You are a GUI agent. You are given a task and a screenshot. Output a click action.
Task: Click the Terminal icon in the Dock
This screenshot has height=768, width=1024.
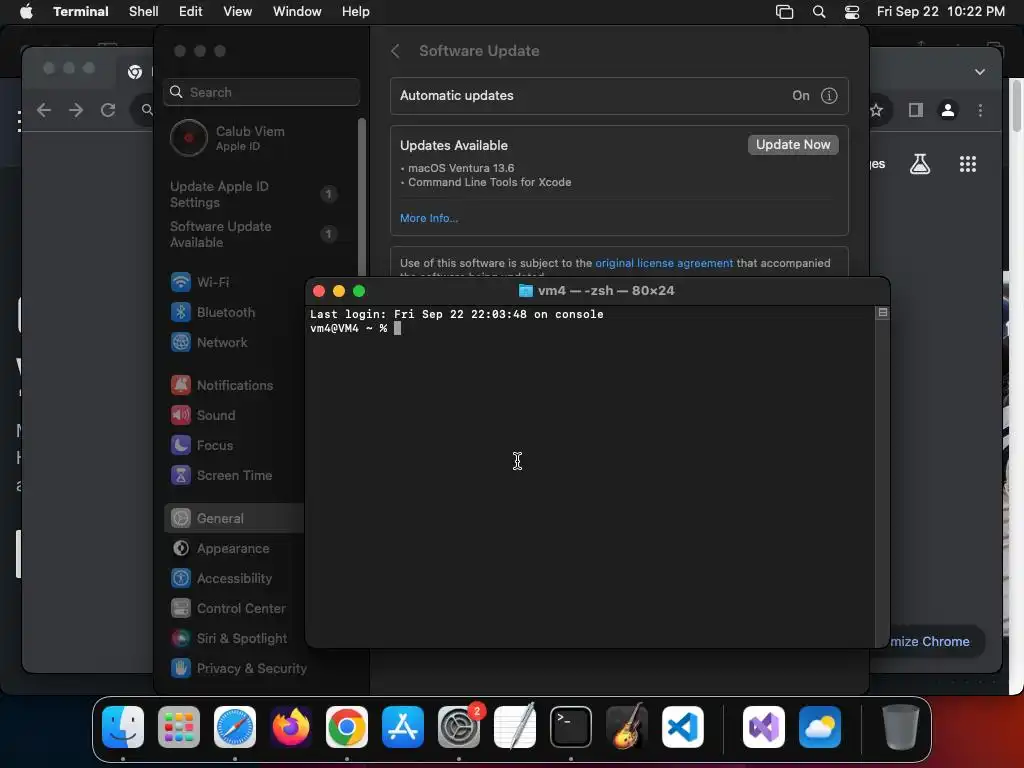pyautogui.click(x=571, y=727)
